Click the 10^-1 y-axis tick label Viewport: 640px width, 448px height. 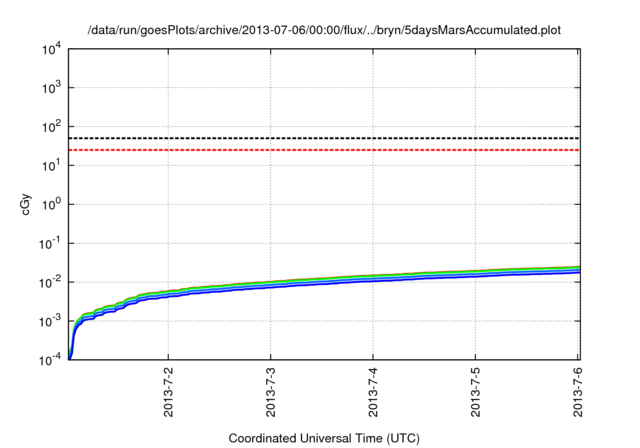tap(50, 244)
